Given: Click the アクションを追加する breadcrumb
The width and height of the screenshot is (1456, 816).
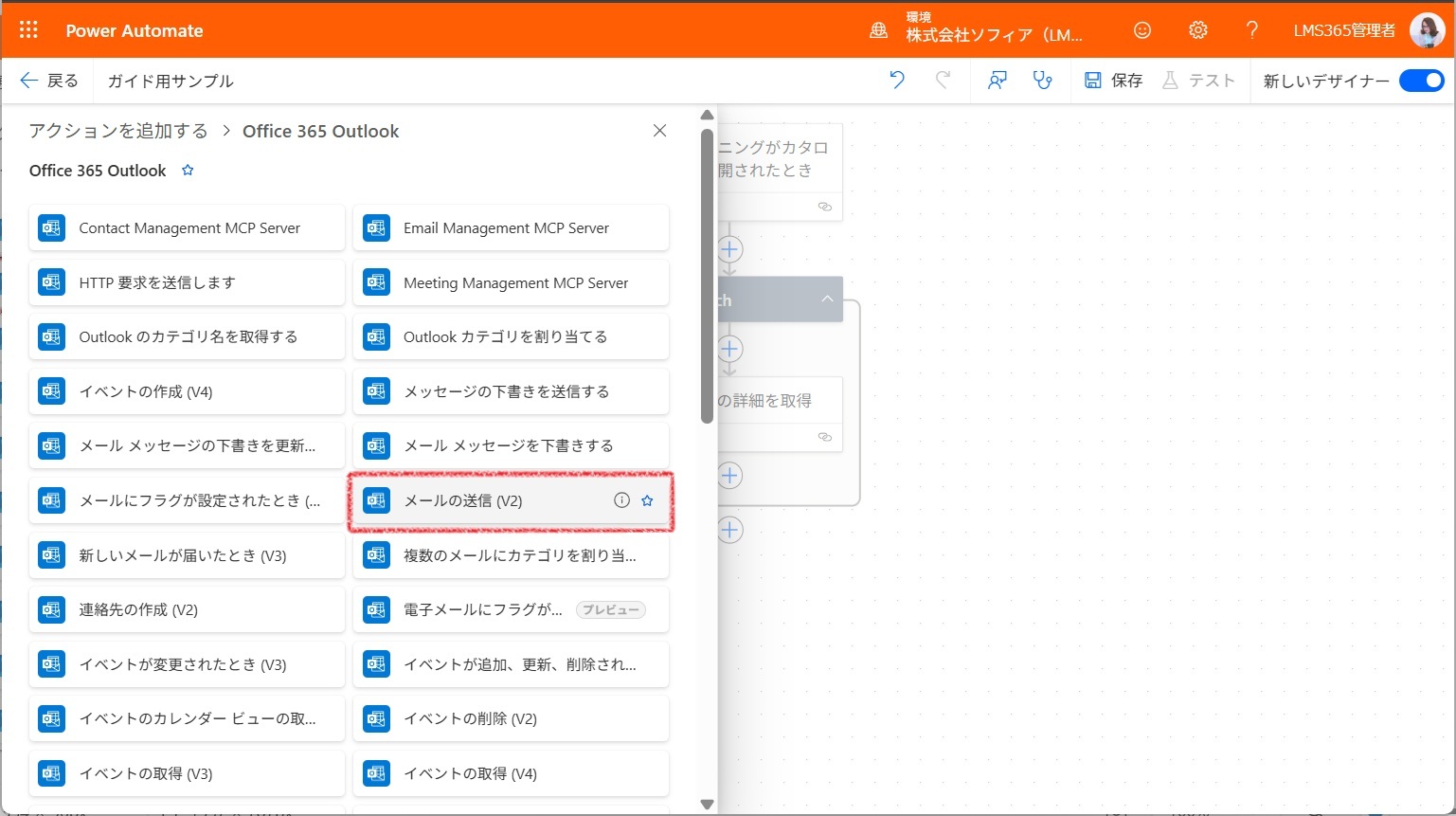Looking at the screenshot, I should [x=118, y=131].
